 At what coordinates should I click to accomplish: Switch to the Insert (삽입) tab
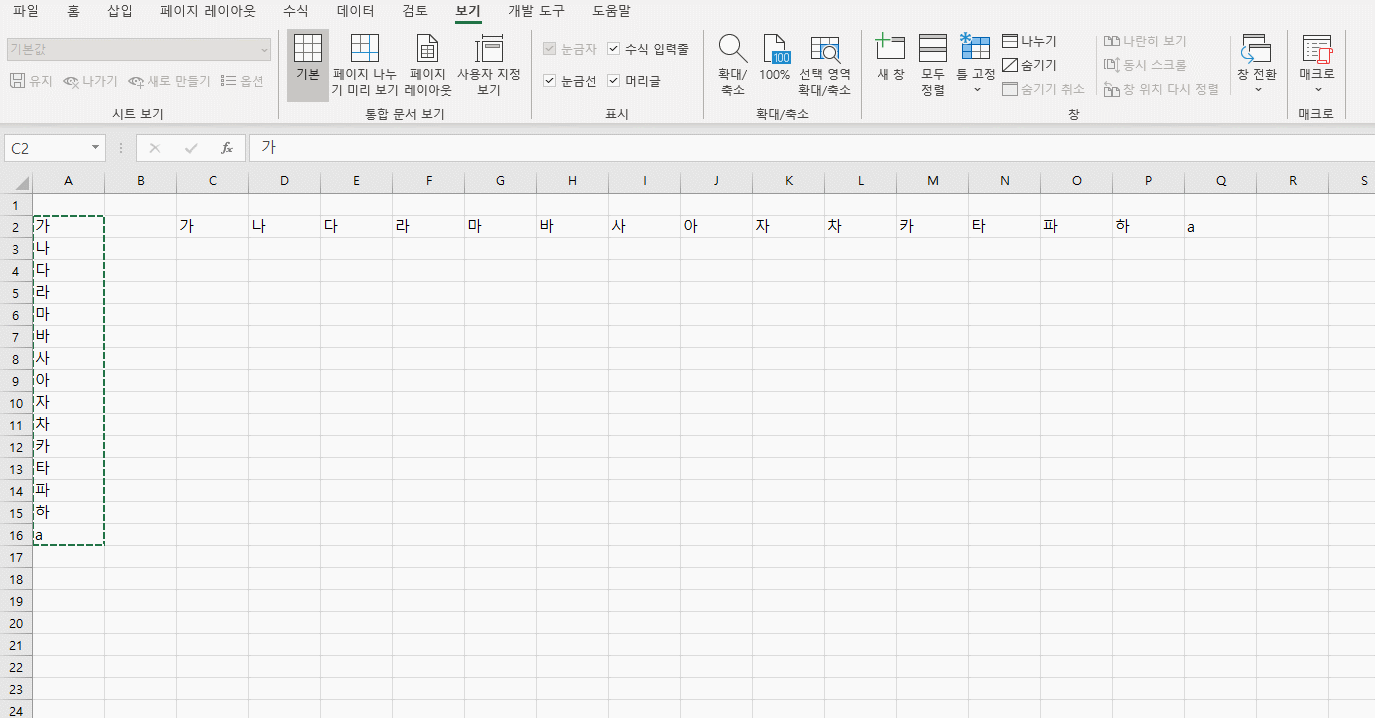(x=120, y=12)
